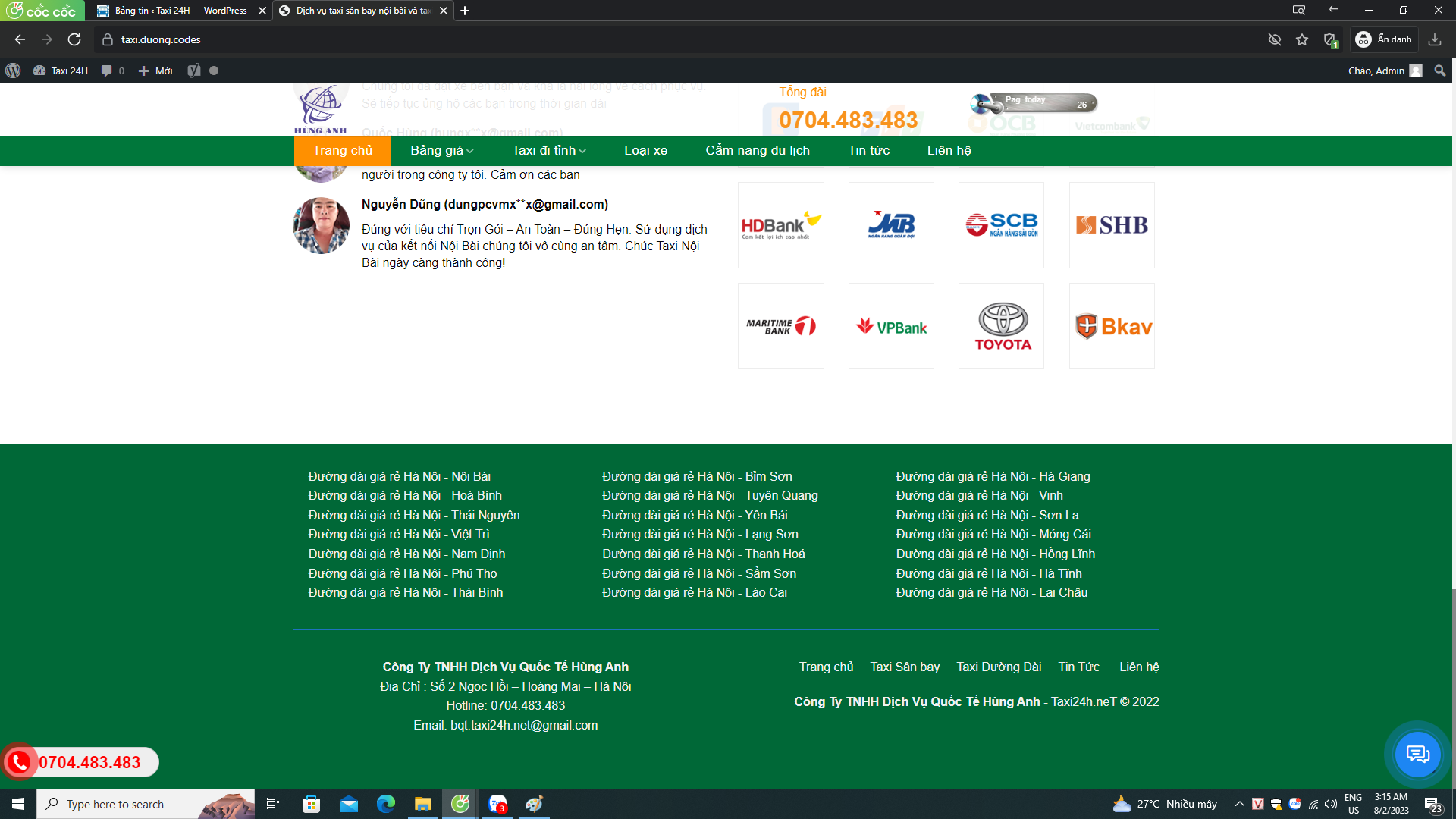Toggle the ad-block shield icon
The image size is (1456, 819).
click(x=1329, y=39)
